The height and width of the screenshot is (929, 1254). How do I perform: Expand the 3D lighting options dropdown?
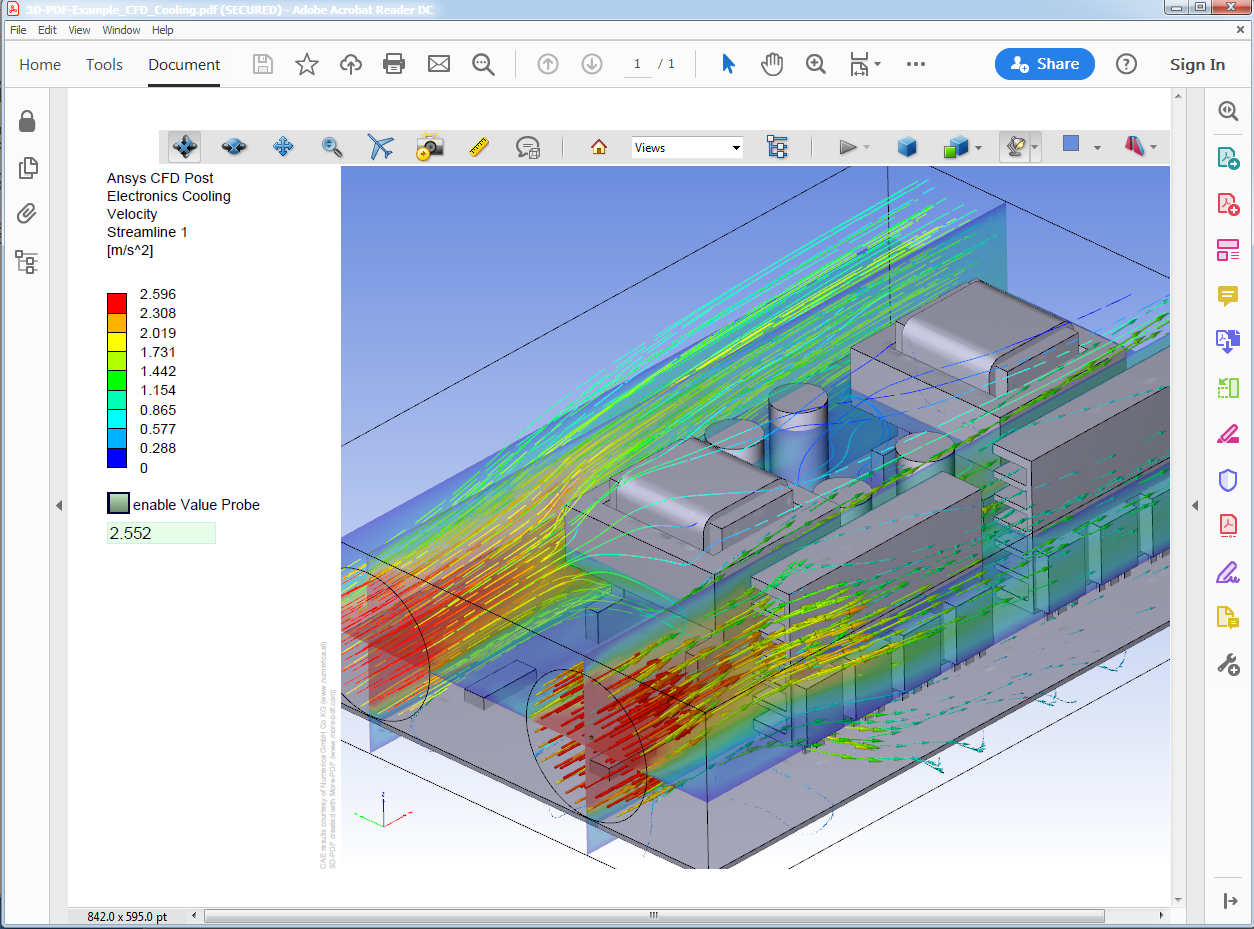(1035, 148)
